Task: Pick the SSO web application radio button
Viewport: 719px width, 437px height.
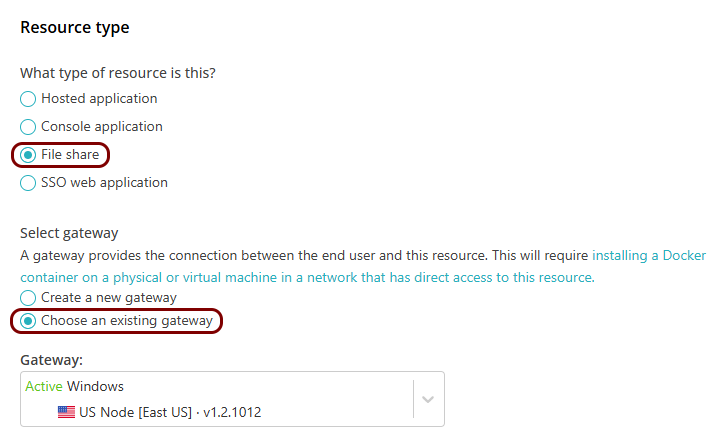Action: point(28,183)
